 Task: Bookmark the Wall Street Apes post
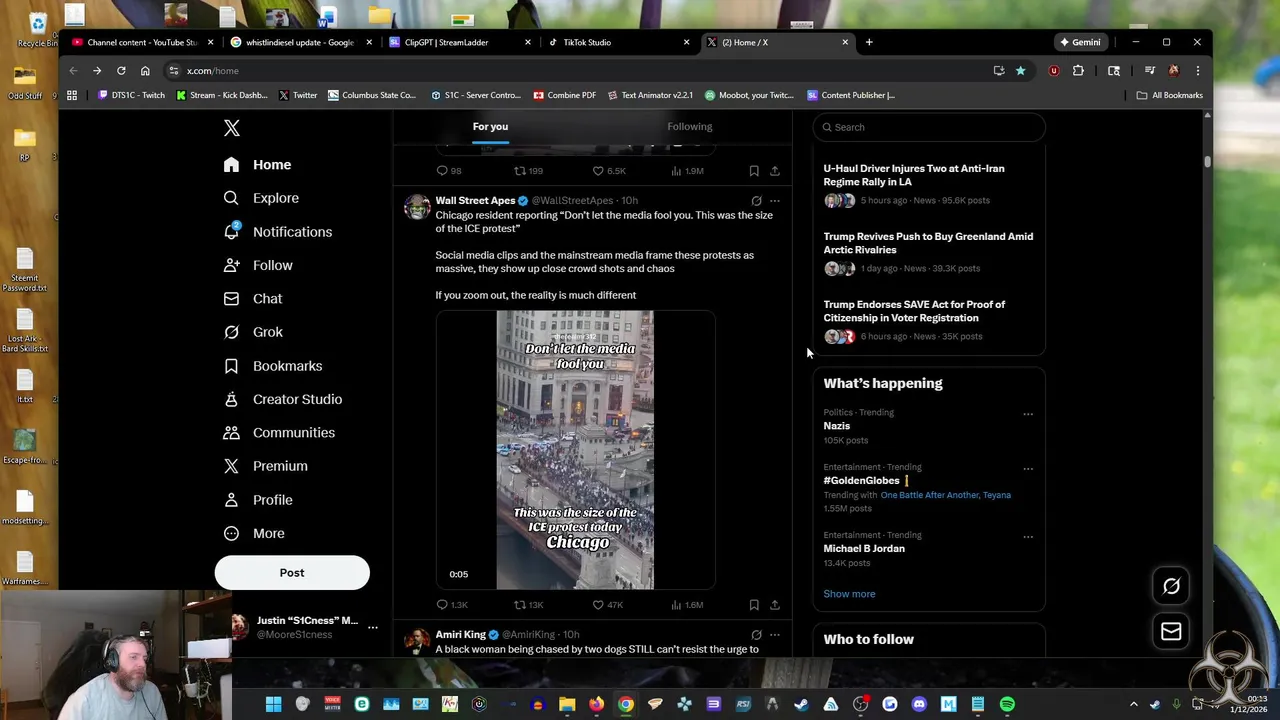point(754,605)
